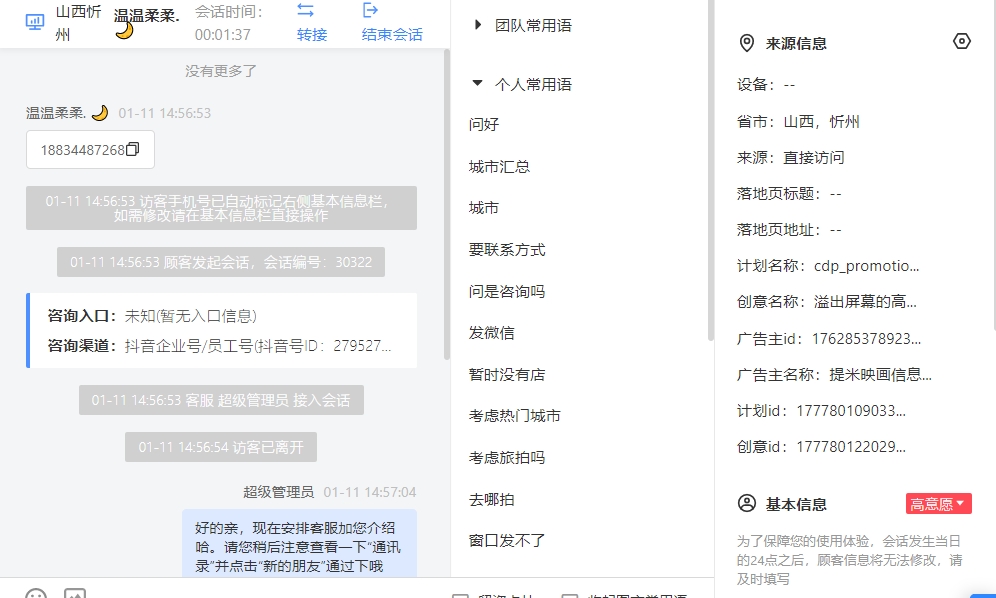Click the 结束会话 end-session label

coord(392,34)
